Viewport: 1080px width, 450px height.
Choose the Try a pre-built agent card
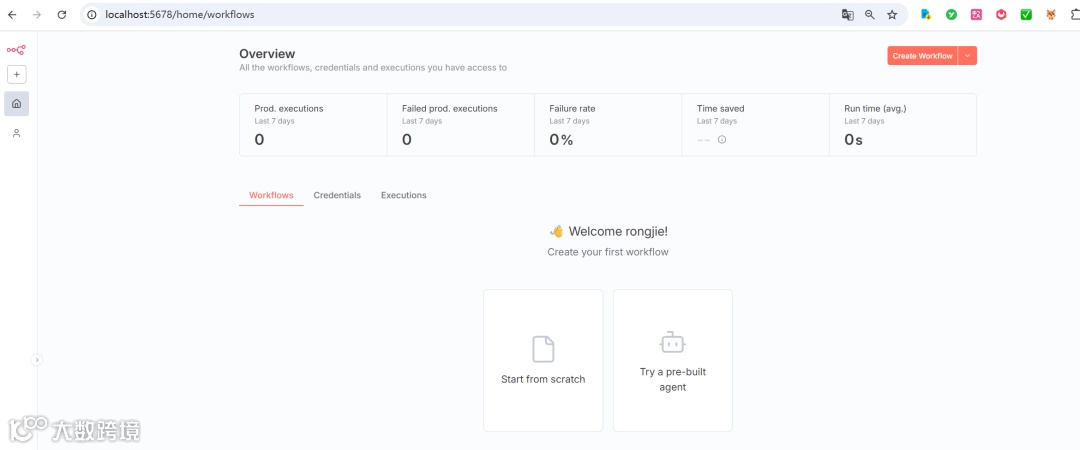point(673,360)
